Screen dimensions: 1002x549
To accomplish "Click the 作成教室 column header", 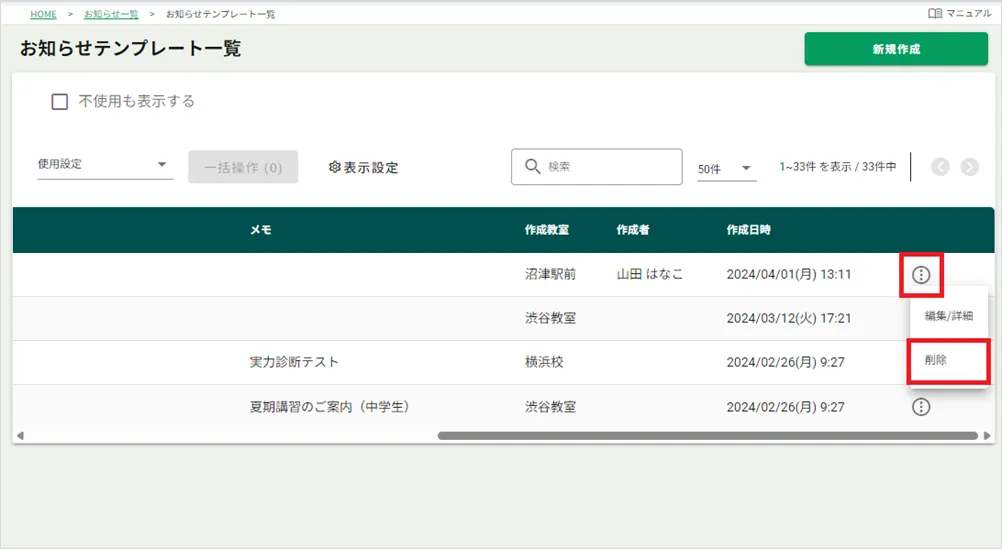I will 547,229.
